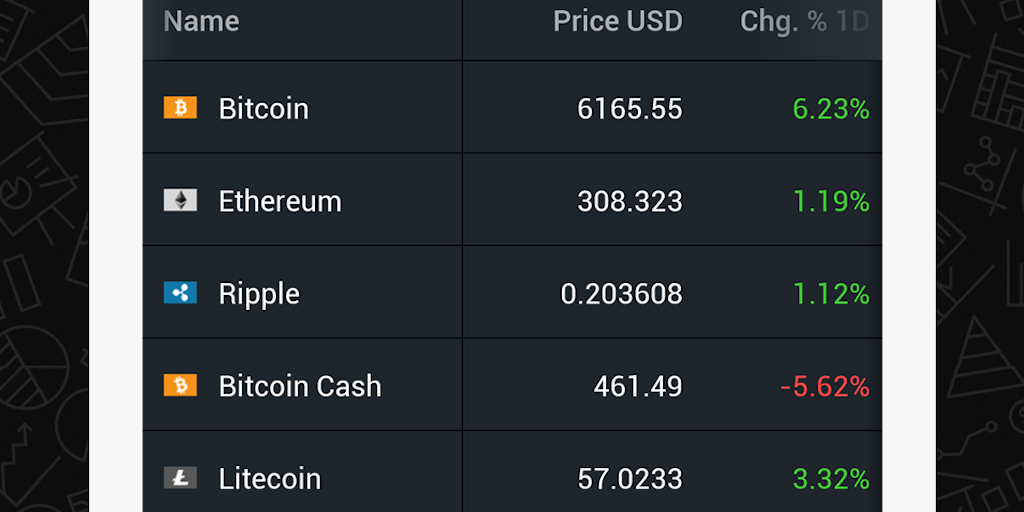Click the Ethereum diamond icon

(180, 200)
